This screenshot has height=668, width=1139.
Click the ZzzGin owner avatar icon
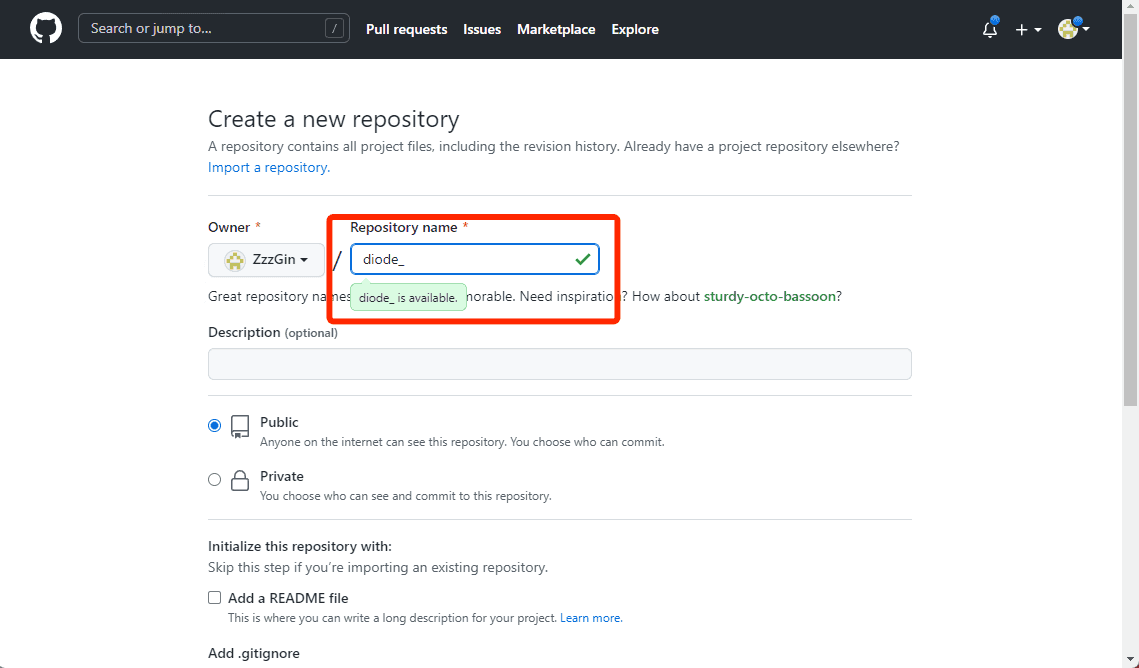tap(235, 260)
